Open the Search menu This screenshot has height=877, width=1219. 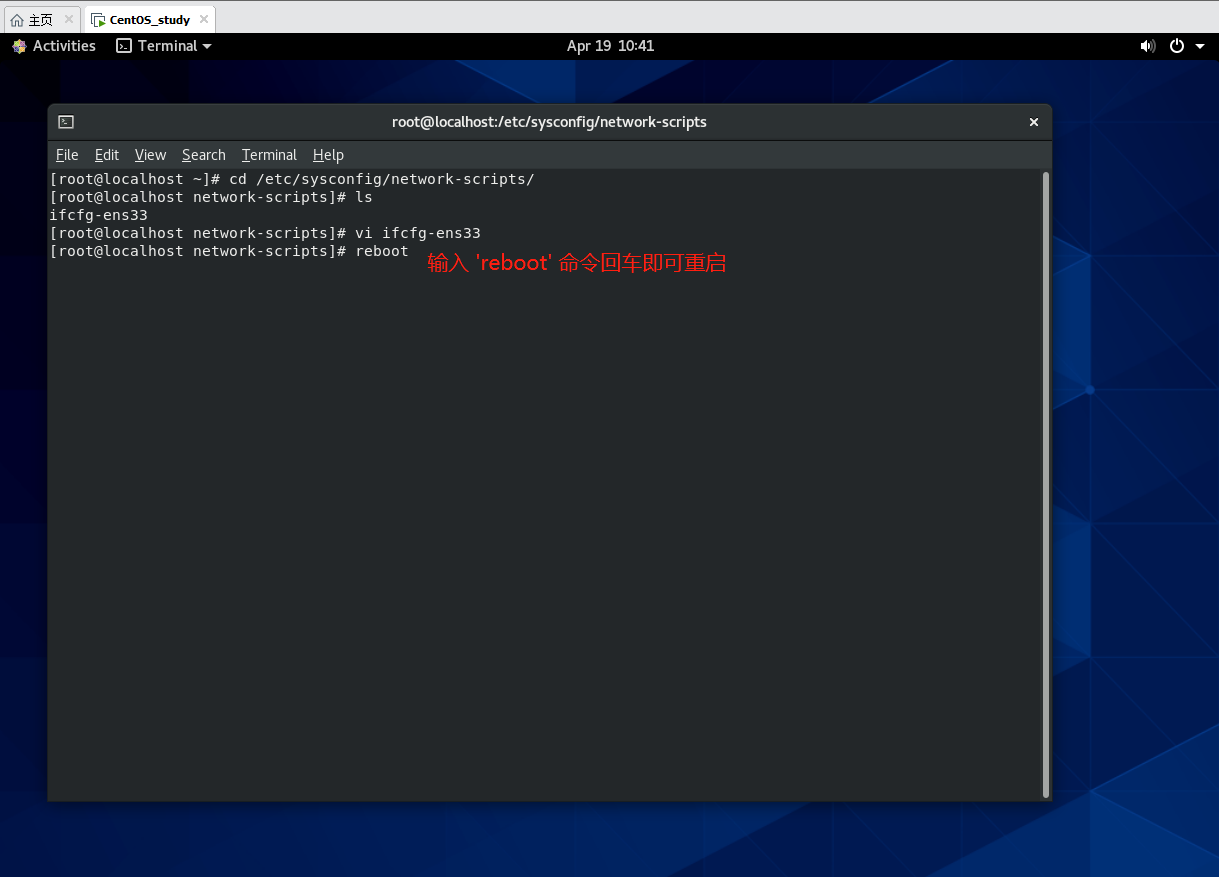pos(203,155)
